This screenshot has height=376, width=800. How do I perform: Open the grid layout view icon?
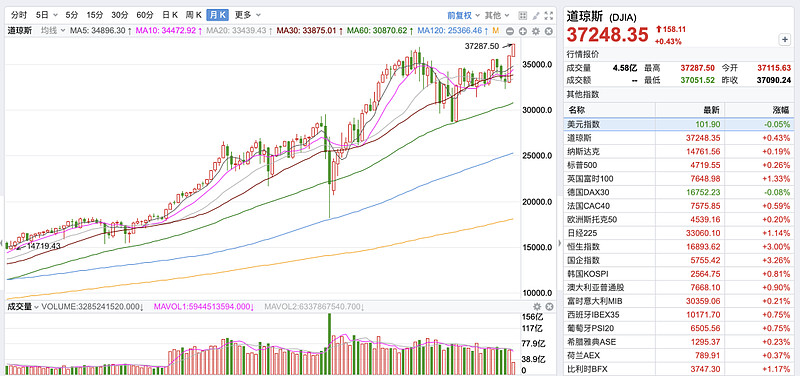coord(522,15)
